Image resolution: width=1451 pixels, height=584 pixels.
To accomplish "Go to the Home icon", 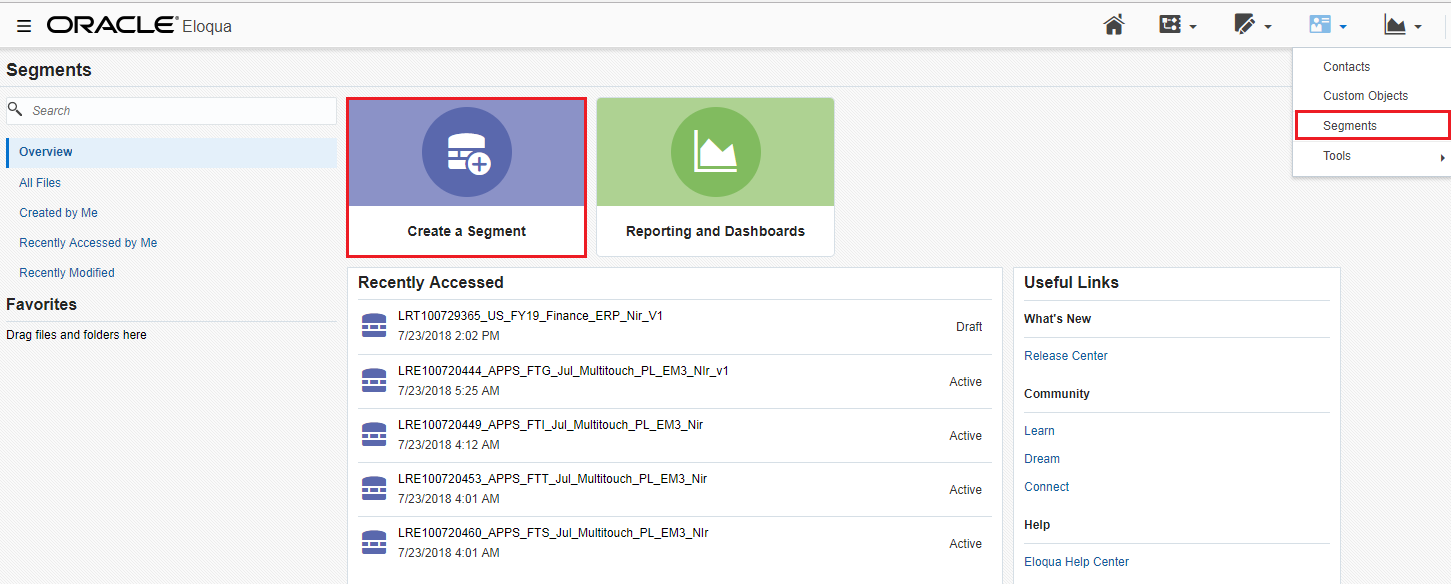I will 1114,25.
